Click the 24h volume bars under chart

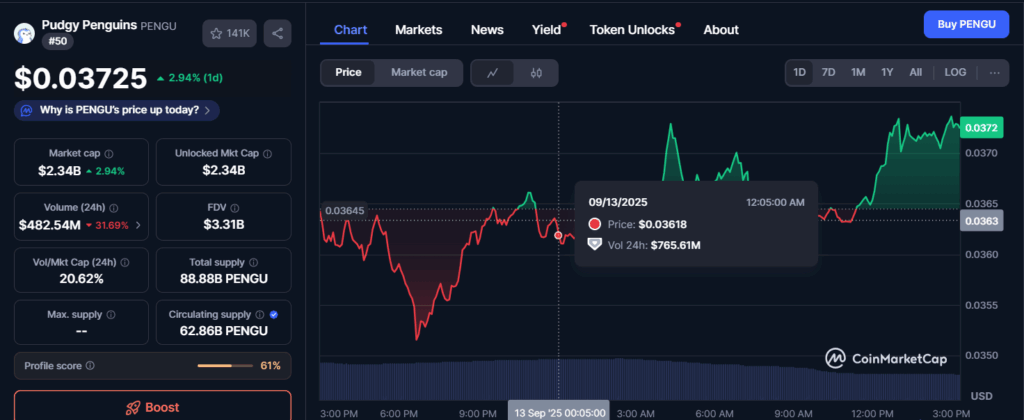[x=639, y=379]
